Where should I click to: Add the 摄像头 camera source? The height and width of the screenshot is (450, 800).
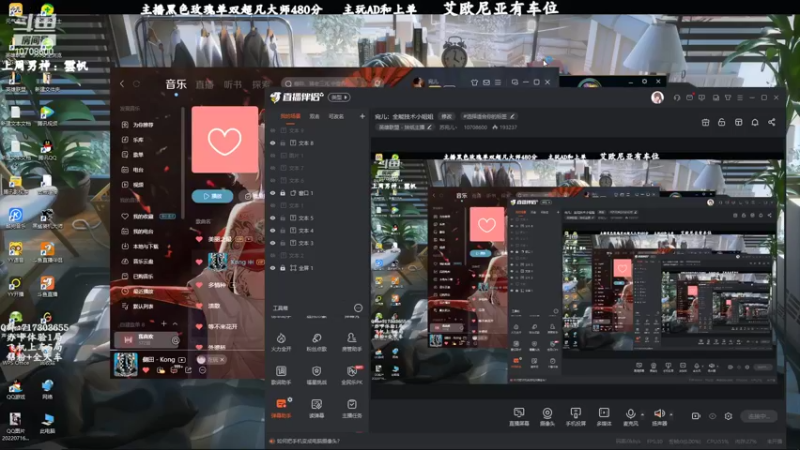tap(547, 416)
